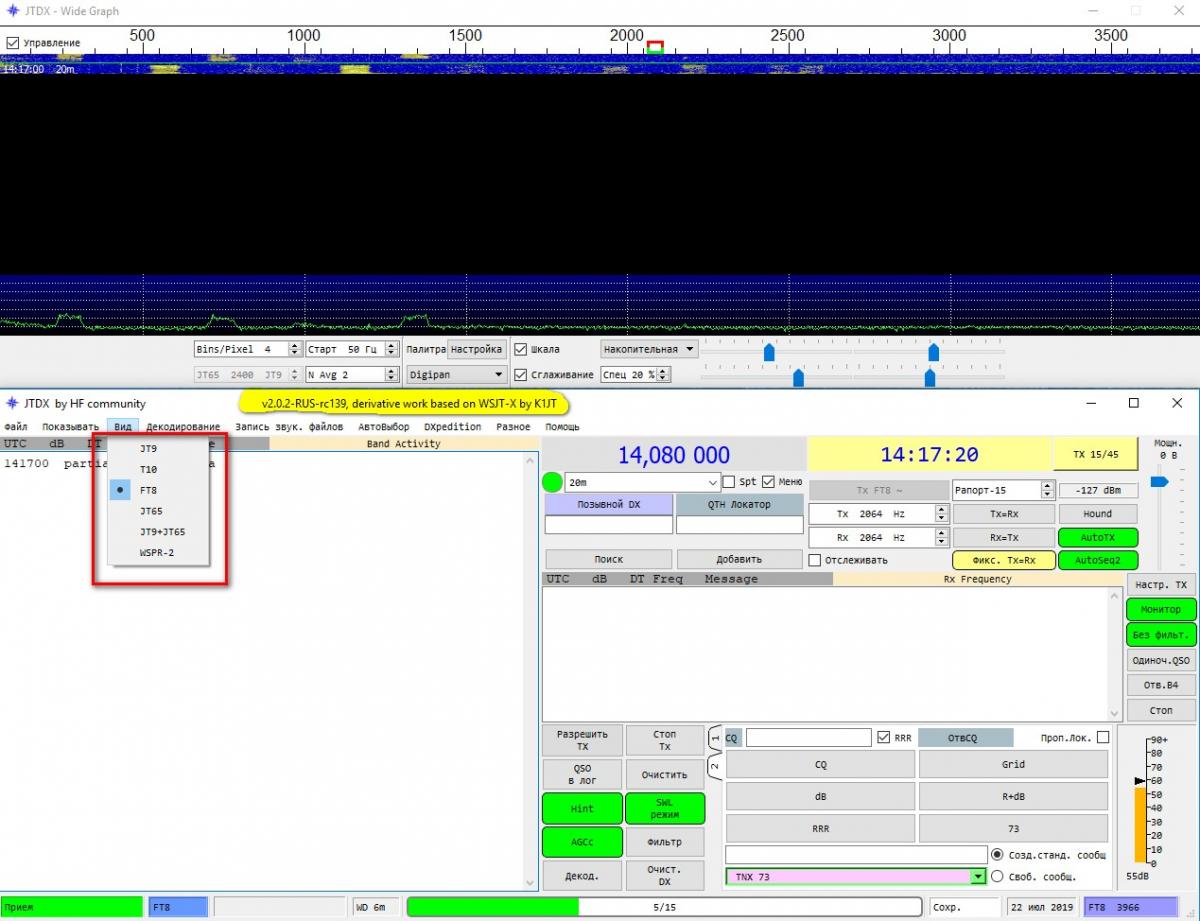The height and width of the screenshot is (921, 1200).
Task: Toggle the Управление checkbox in Wide Graph
Action: tap(13, 43)
